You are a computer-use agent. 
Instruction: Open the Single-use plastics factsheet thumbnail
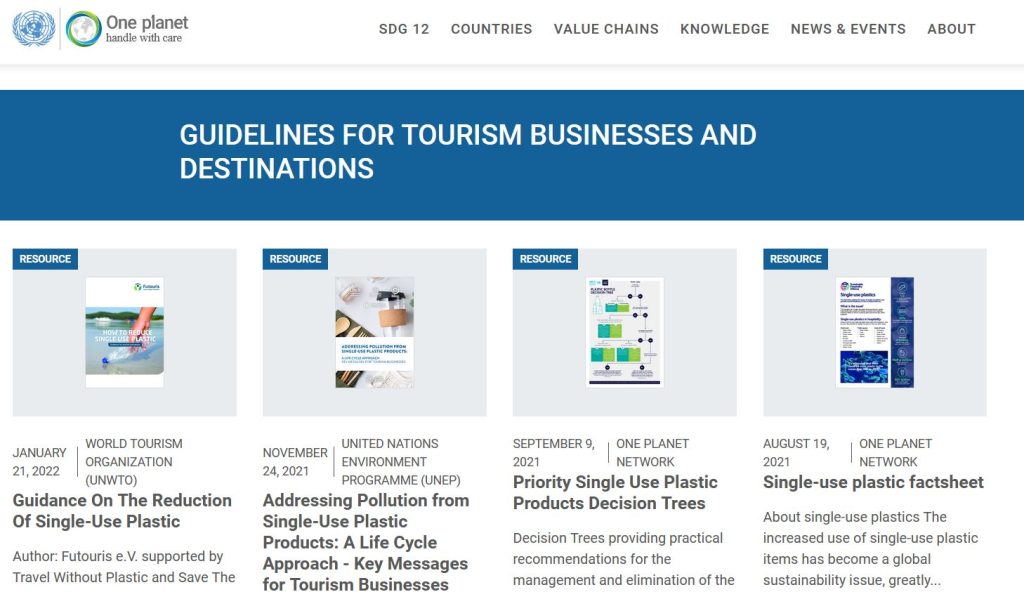pos(875,332)
